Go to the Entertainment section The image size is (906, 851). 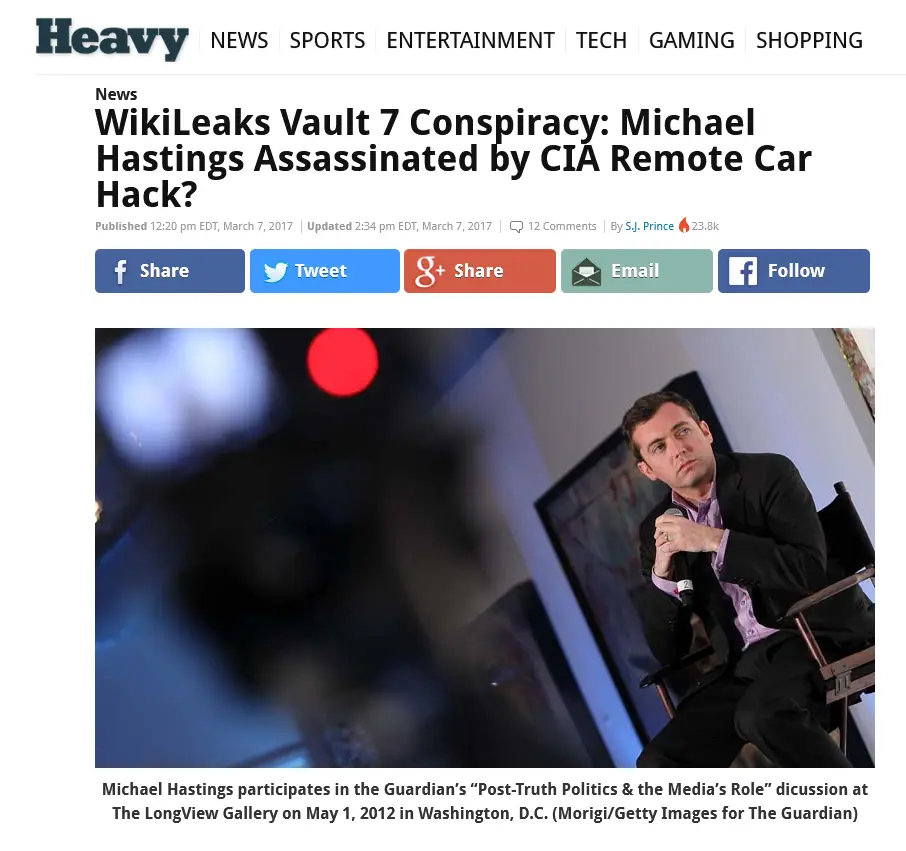tap(470, 40)
